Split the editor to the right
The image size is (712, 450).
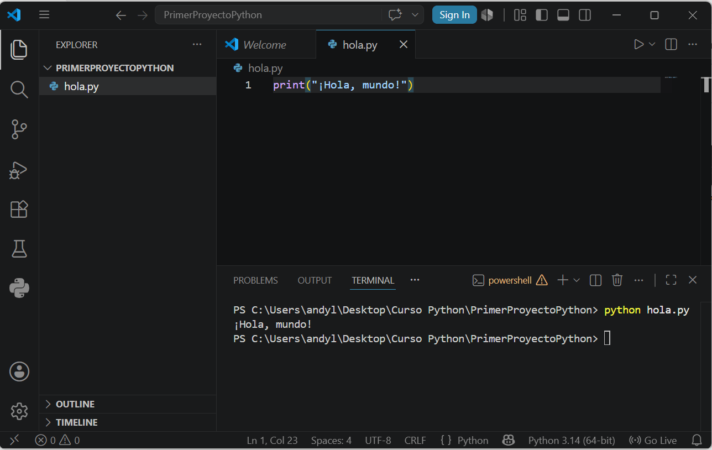point(671,45)
